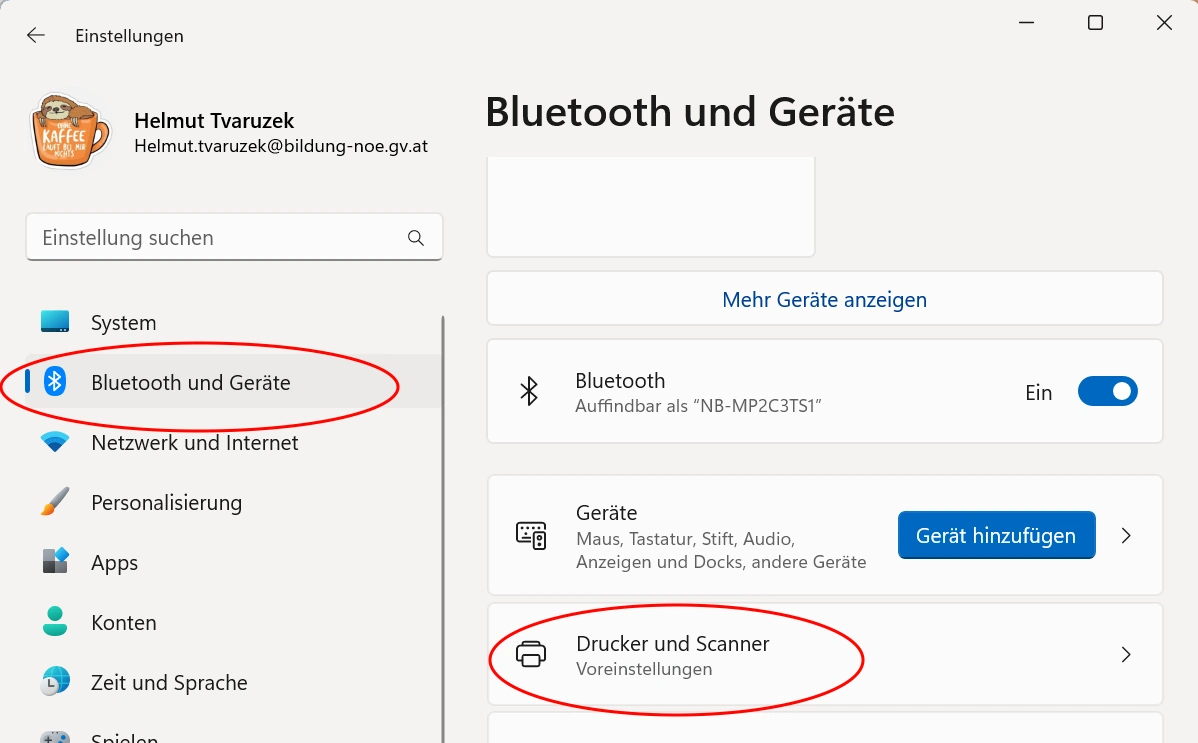Click the search magnifier icon
This screenshot has width=1198, height=743.
(416, 238)
